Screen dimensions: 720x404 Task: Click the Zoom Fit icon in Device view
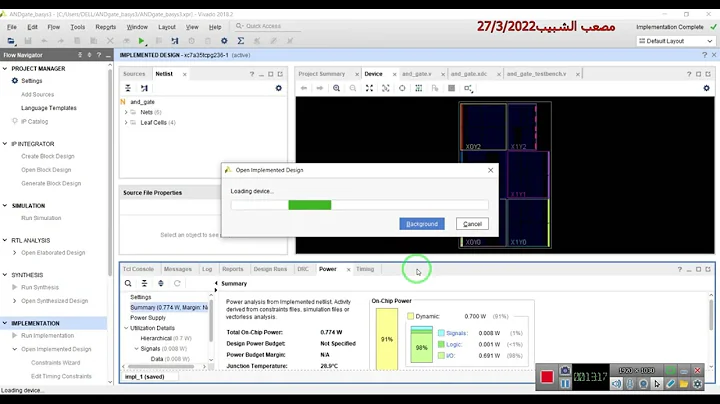pos(369,88)
